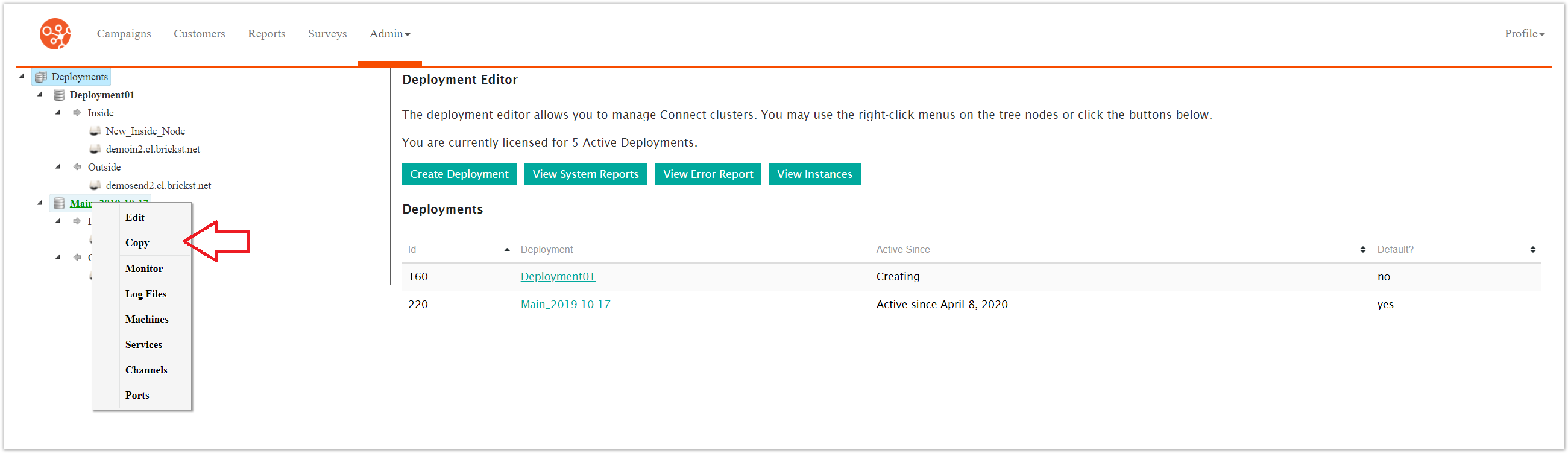Image resolution: width=1568 pixels, height=453 pixels.
Task: Select Log Files in the context menu
Action: coord(145,294)
